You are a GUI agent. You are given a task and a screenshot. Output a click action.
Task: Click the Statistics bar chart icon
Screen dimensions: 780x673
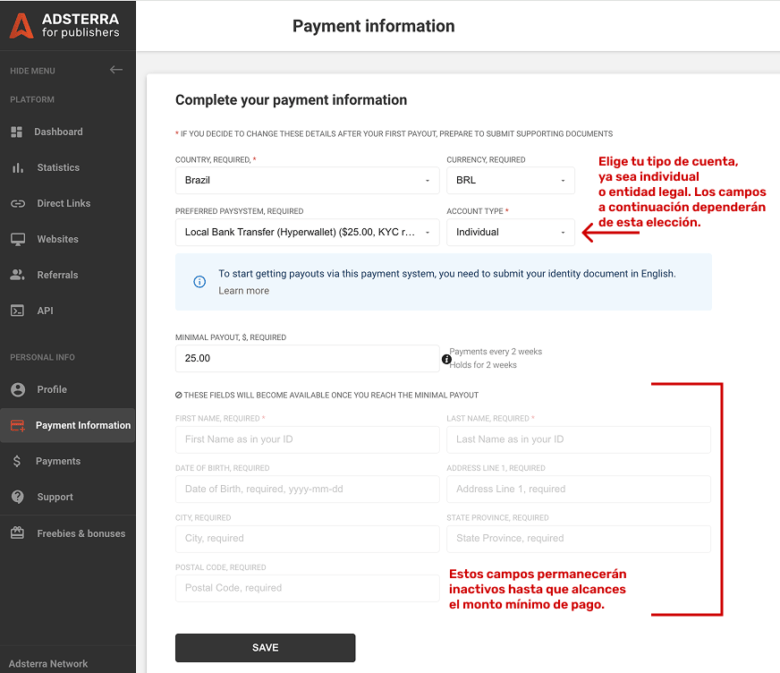[x=17, y=168]
